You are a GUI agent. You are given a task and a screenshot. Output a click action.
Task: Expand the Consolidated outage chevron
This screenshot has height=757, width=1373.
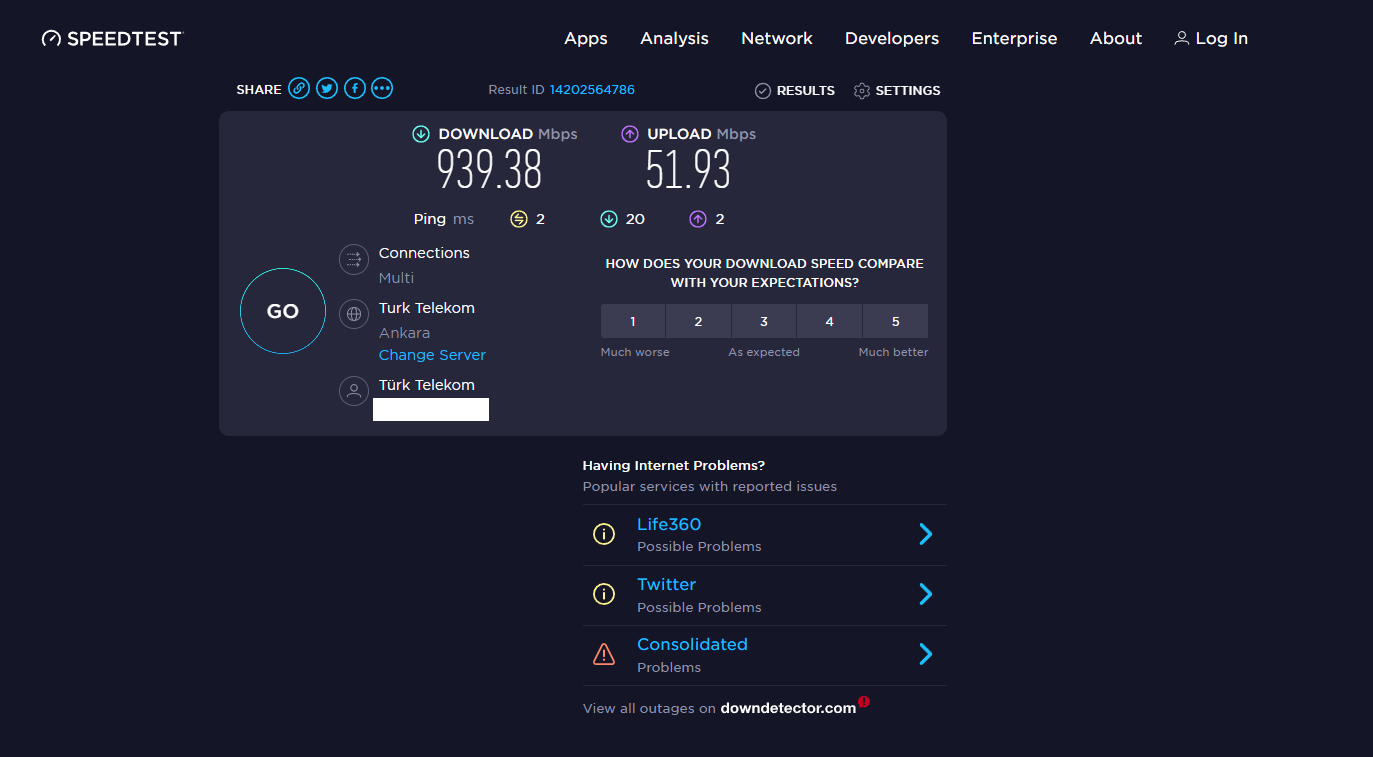click(926, 654)
